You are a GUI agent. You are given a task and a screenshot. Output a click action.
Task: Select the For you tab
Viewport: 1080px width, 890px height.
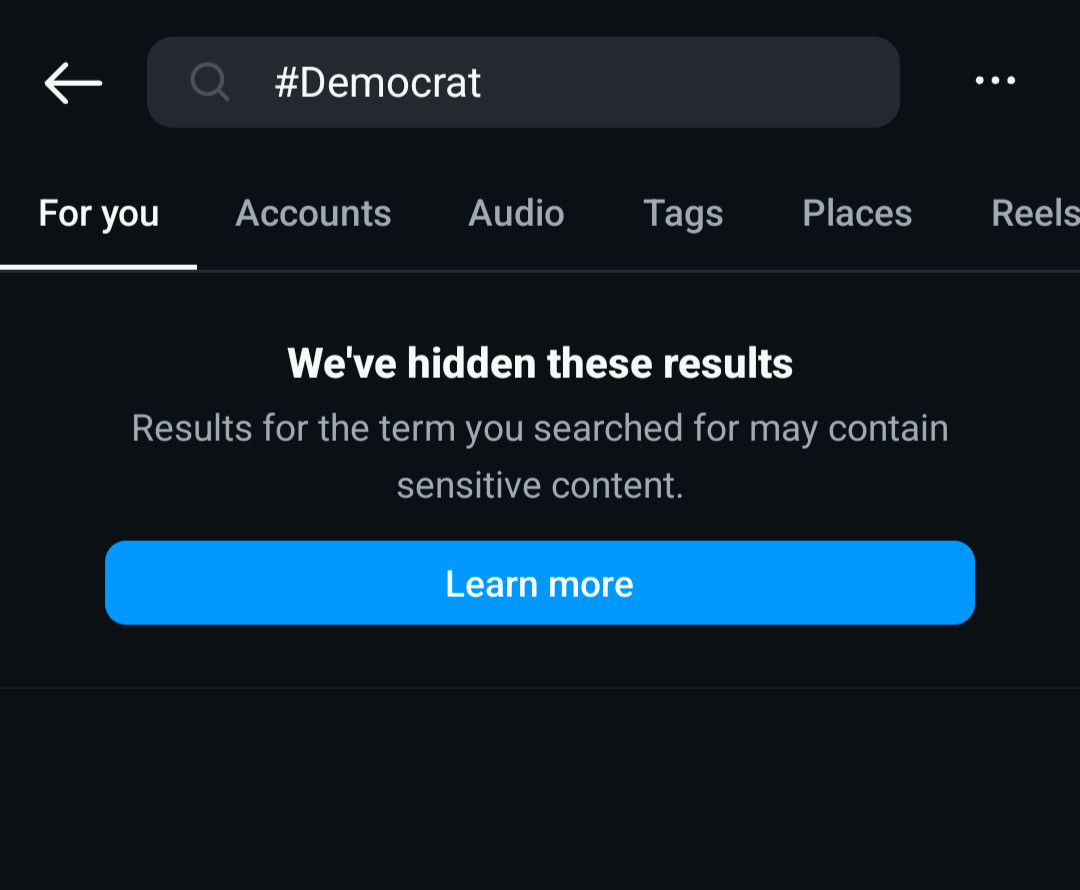(x=98, y=214)
